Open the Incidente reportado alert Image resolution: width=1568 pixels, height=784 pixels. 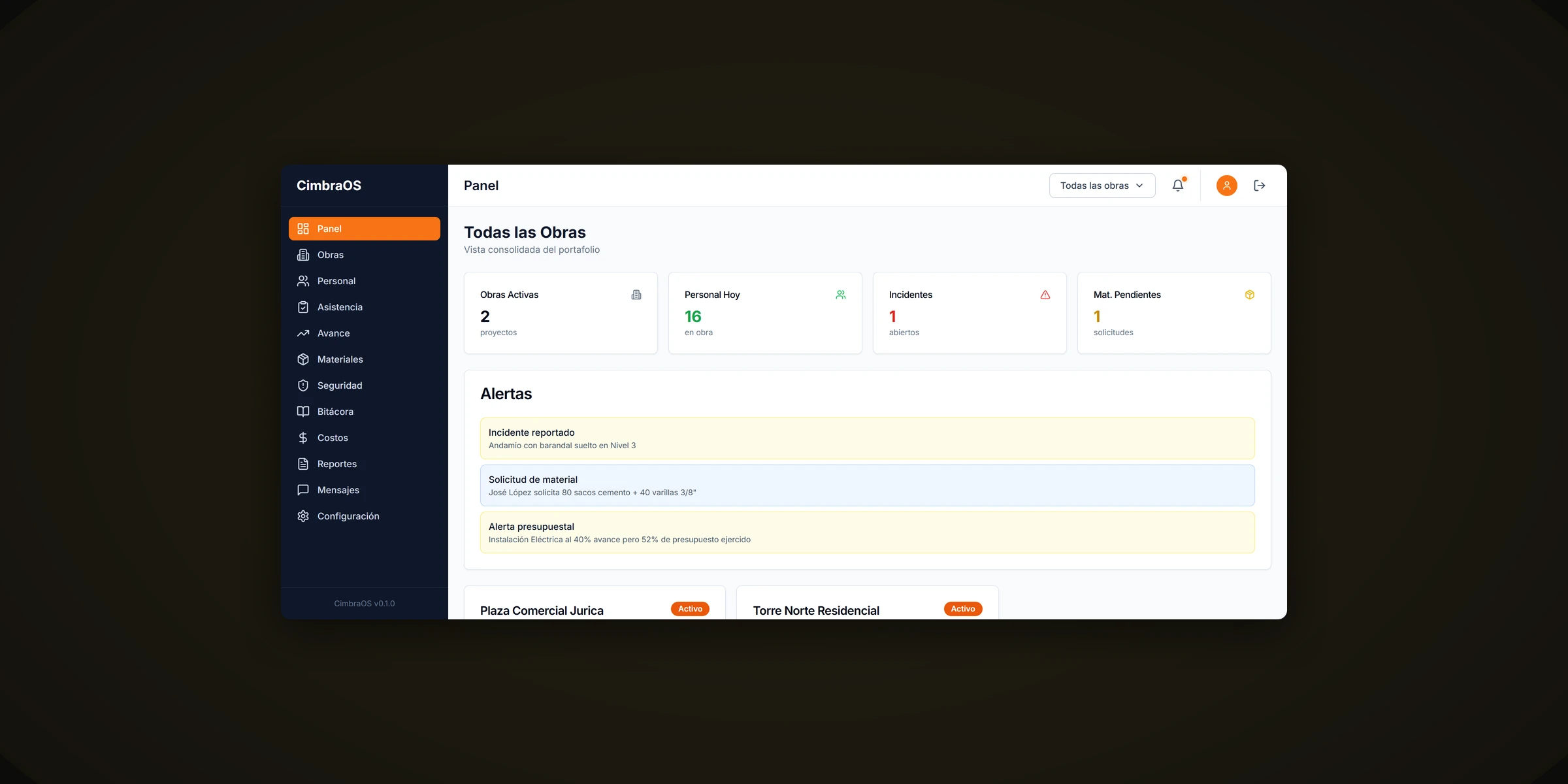pyautogui.click(x=867, y=438)
